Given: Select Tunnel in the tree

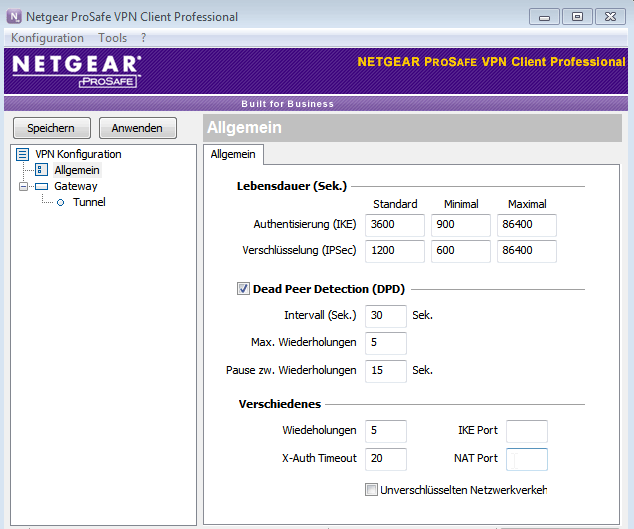Looking at the screenshot, I should point(89,202).
